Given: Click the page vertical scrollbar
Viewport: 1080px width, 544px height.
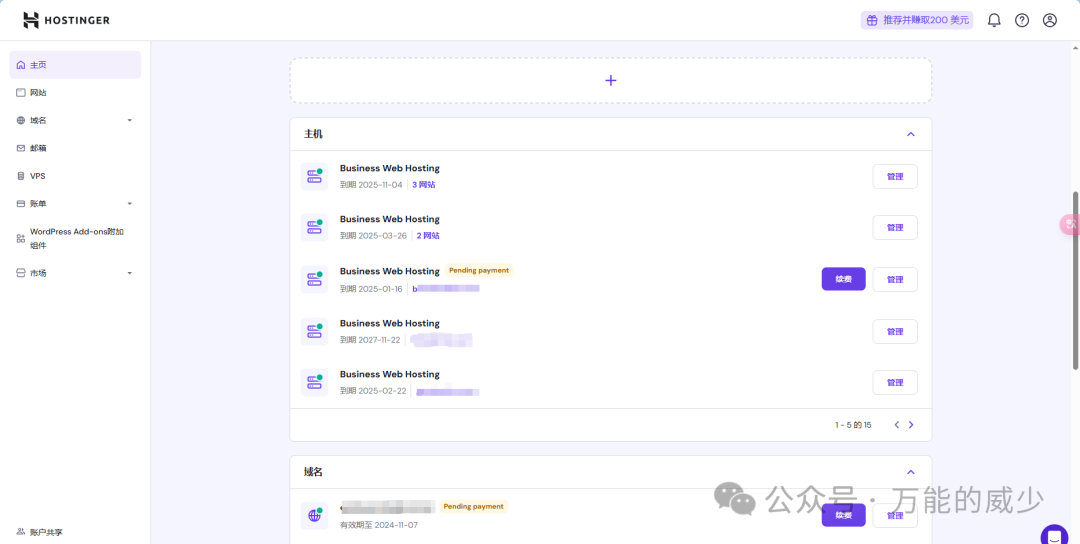Looking at the screenshot, I should [x=1076, y=279].
